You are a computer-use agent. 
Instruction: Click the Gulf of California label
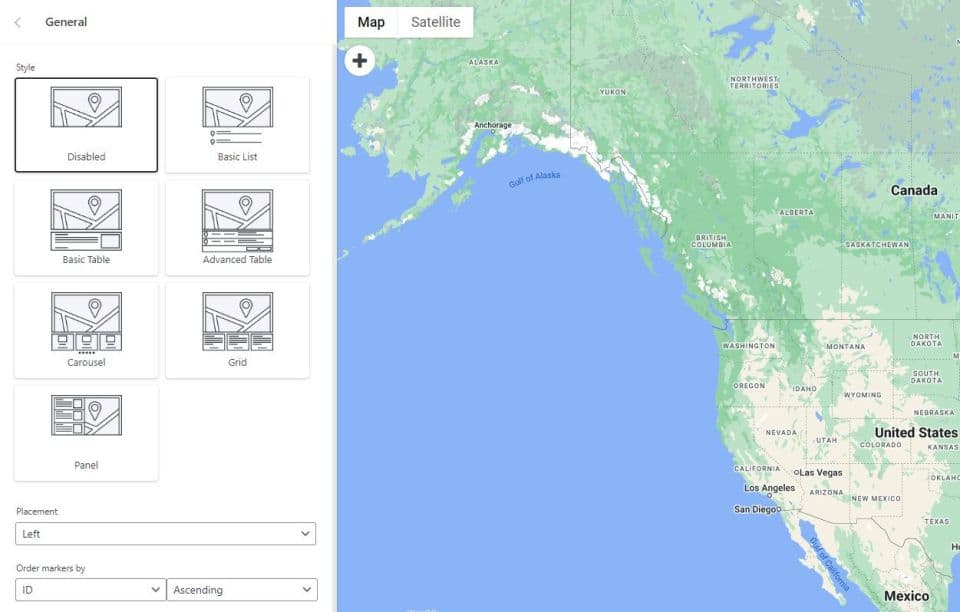pyautogui.click(x=830, y=564)
